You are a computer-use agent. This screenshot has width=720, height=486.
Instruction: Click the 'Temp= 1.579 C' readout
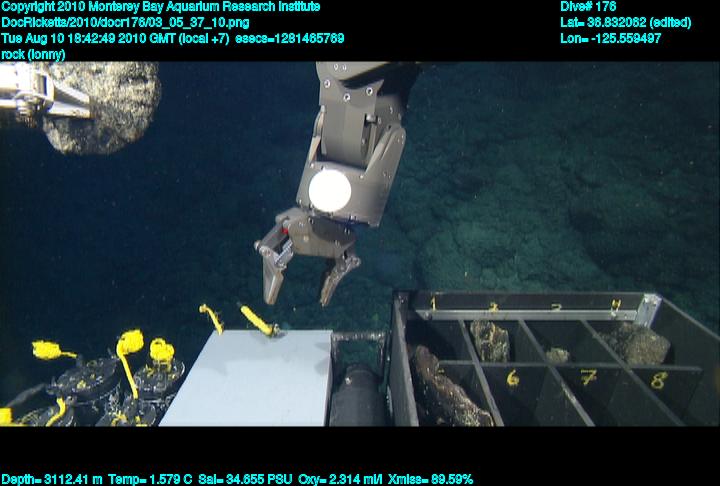tap(150, 479)
